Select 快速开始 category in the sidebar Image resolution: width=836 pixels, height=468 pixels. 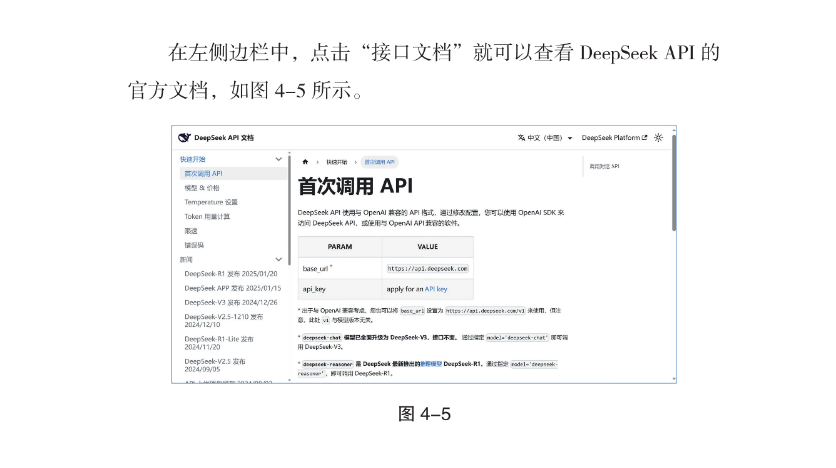pos(192,159)
